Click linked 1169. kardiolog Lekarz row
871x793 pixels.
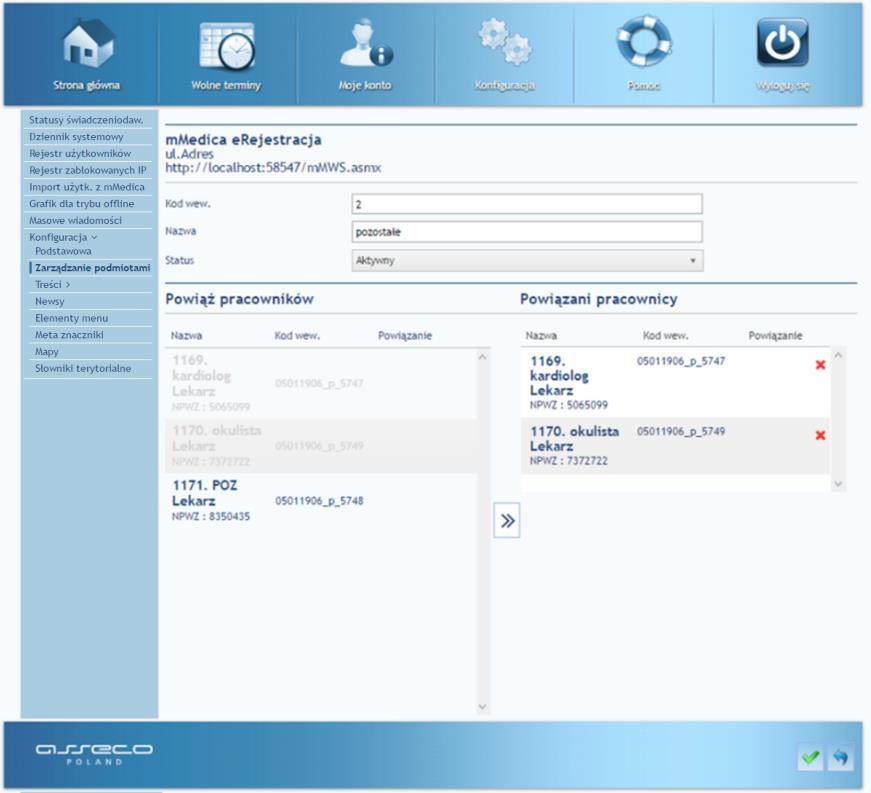pos(675,383)
